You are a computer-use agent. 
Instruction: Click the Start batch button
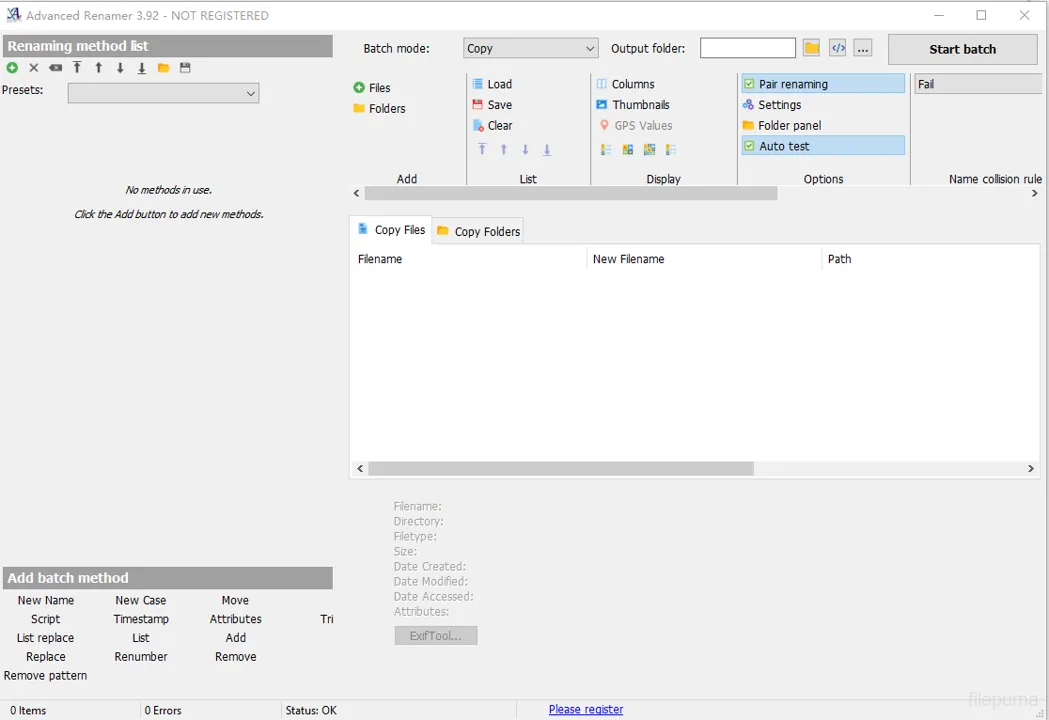pyautogui.click(x=962, y=50)
